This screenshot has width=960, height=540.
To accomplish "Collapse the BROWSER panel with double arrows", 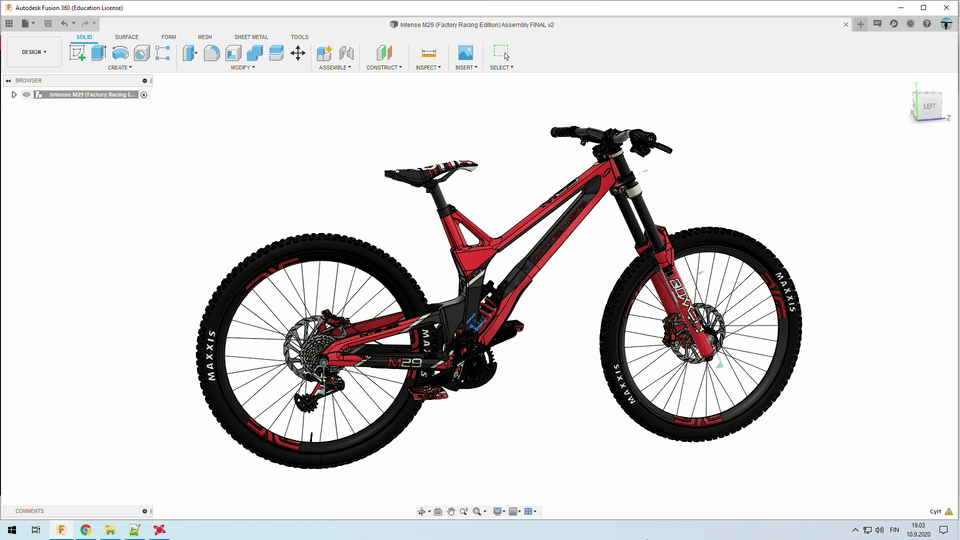I will (x=8, y=81).
